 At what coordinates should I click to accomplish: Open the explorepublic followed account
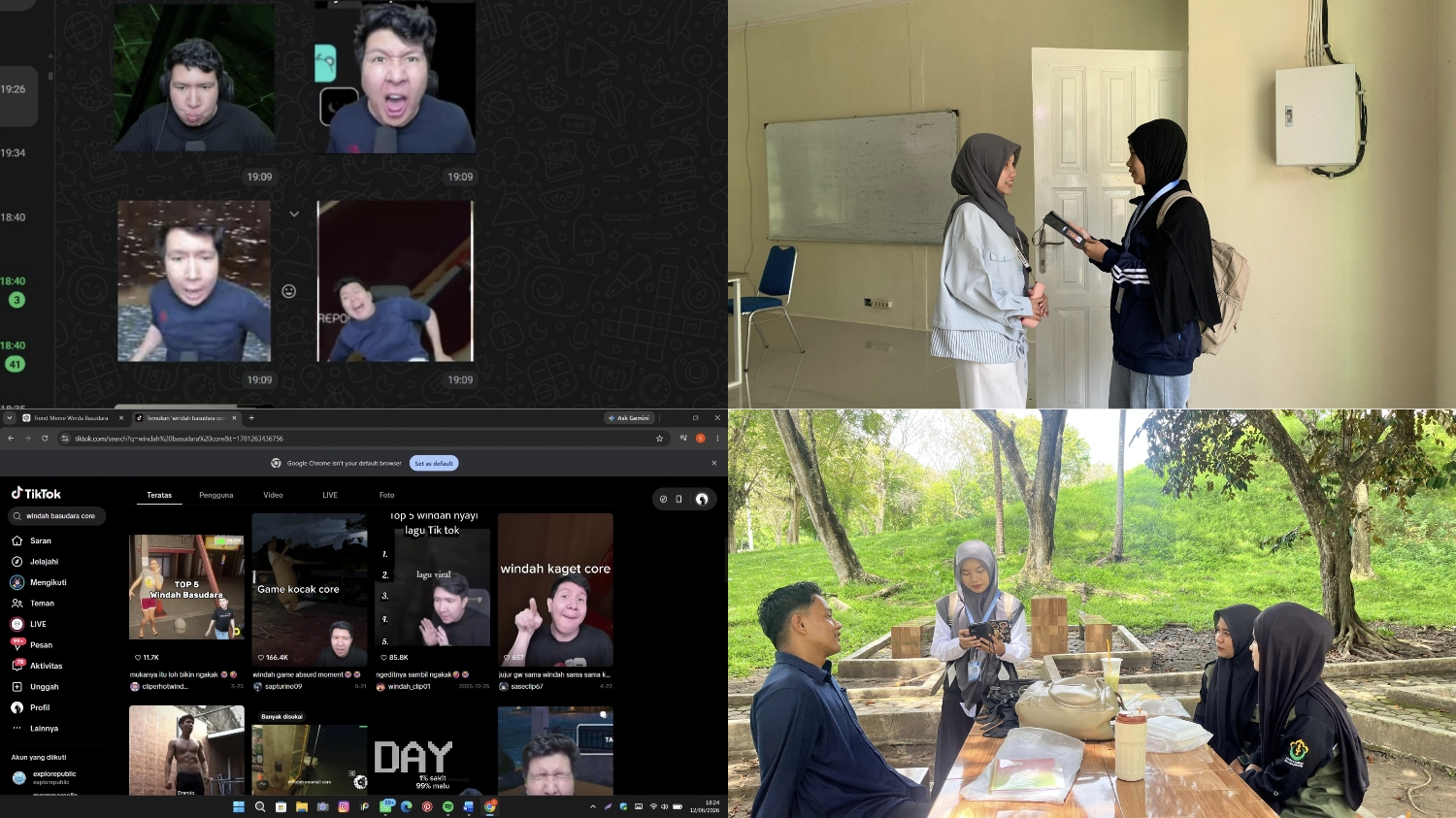point(44,777)
